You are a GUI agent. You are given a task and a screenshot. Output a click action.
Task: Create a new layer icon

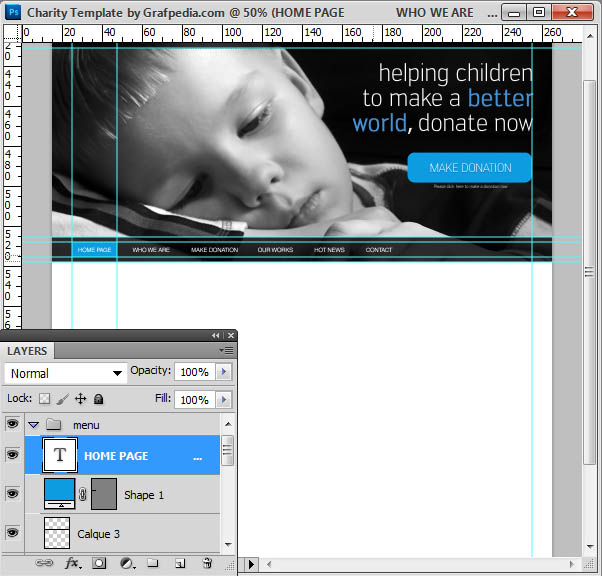coord(180,563)
